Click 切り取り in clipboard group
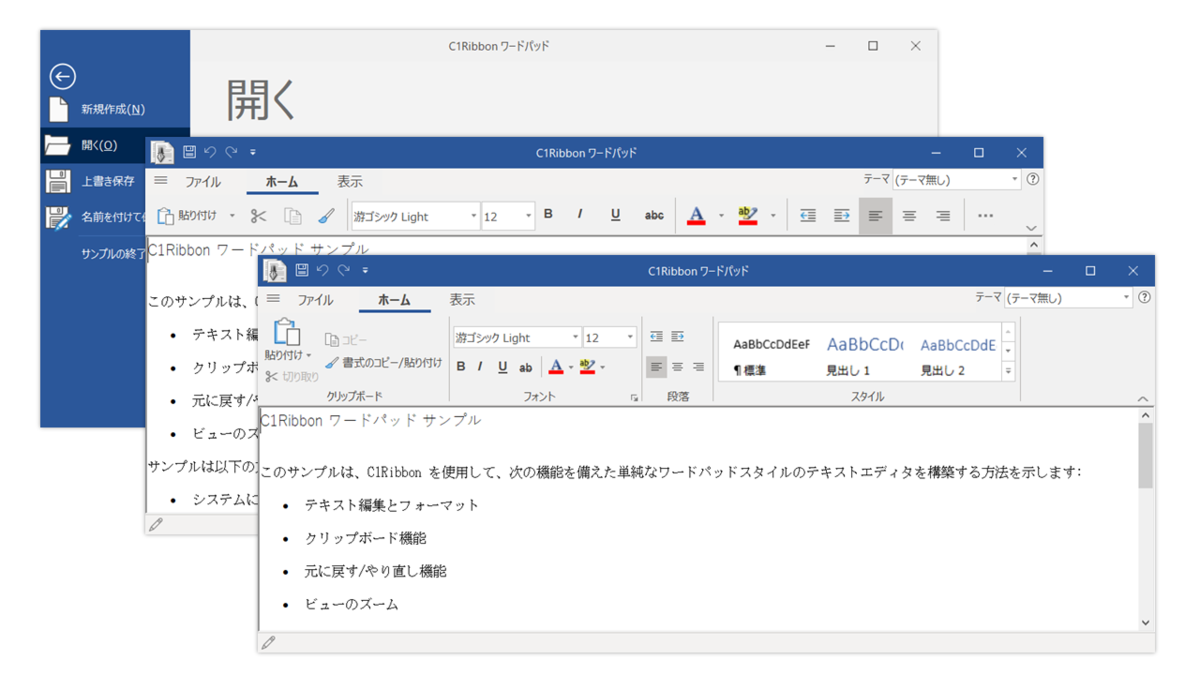The height and width of the screenshot is (675, 1200). [x=292, y=377]
